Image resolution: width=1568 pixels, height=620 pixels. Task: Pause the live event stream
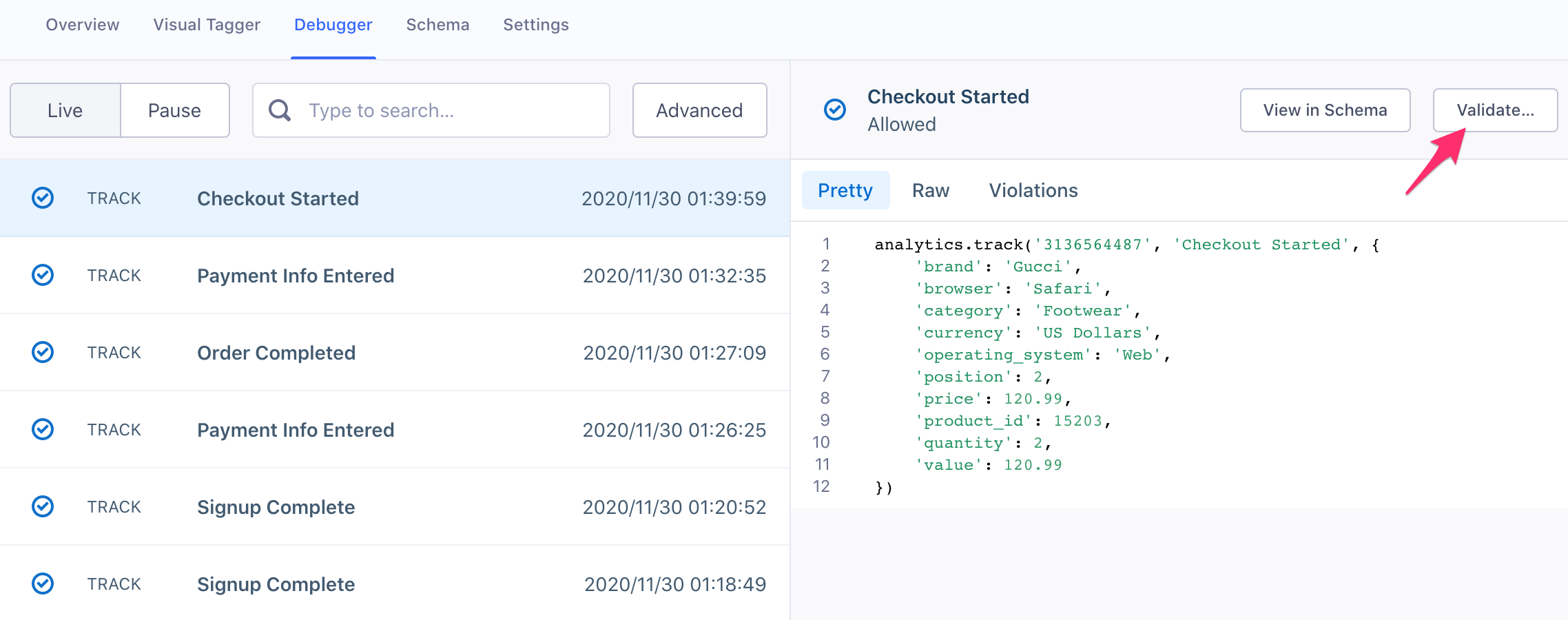click(x=174, y=110)
